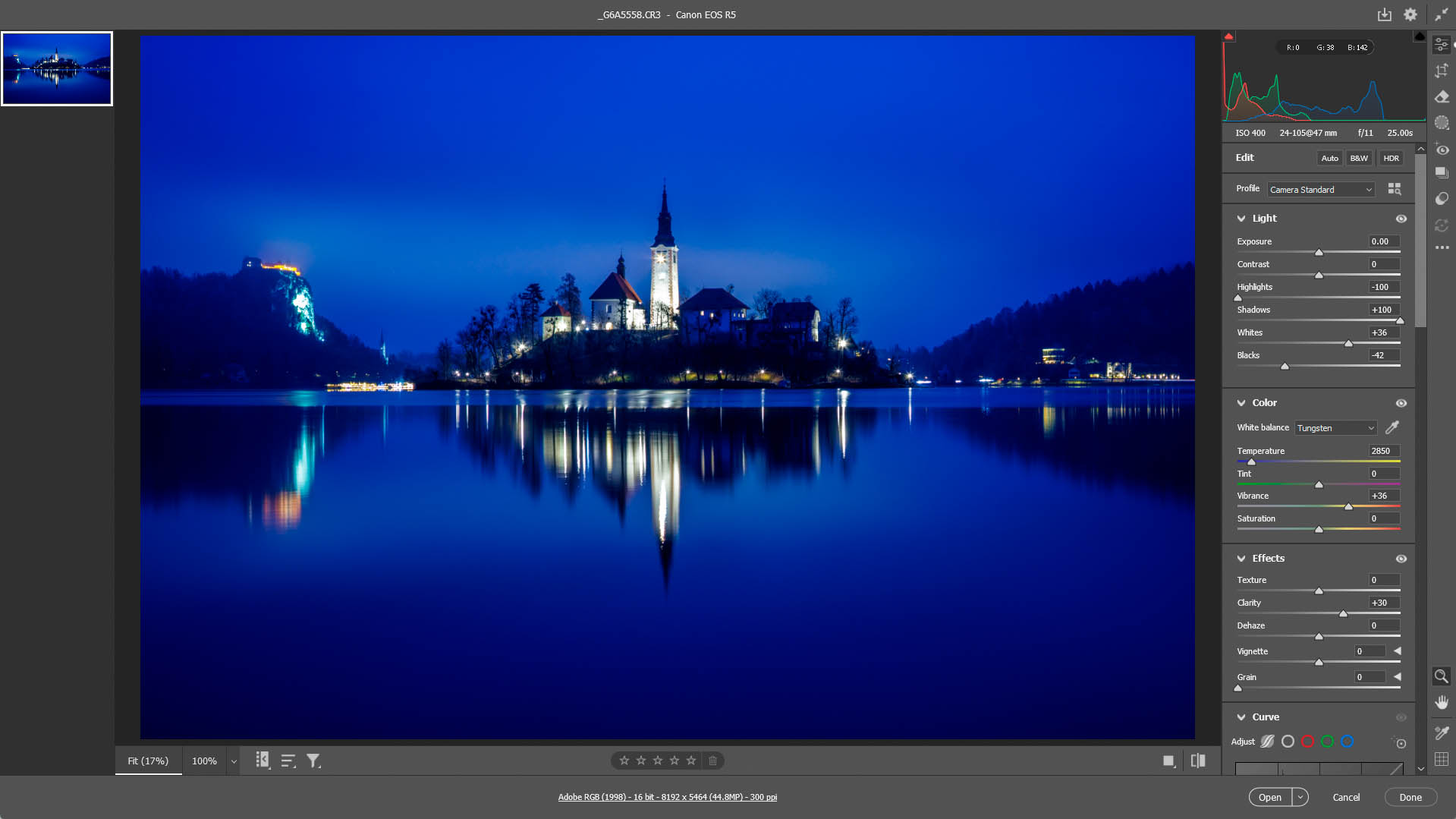Select the red channel curve circle

point(1307,742)
